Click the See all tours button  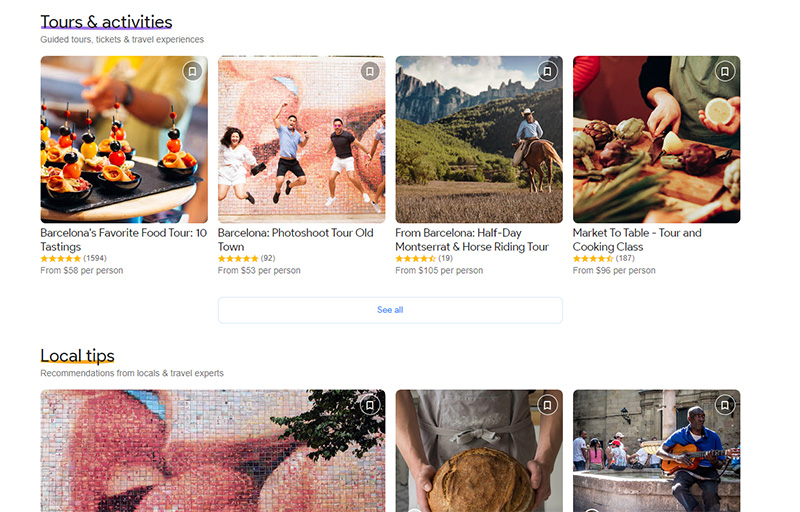(x=390, y=310)
